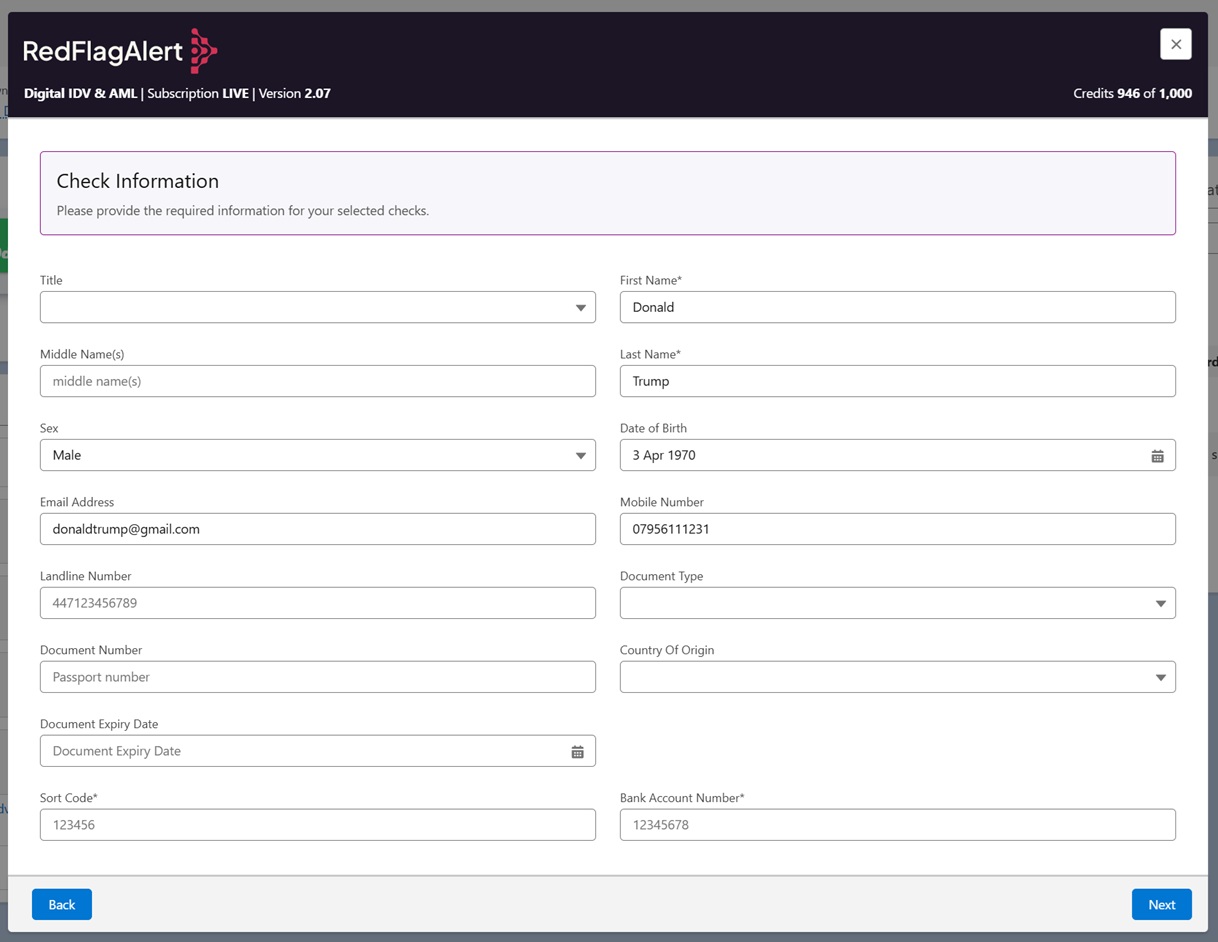The width and height of the screenshot is (1218, 942).
Task: Expand the Document Type dropdown
Action: (x=898, y=603)
